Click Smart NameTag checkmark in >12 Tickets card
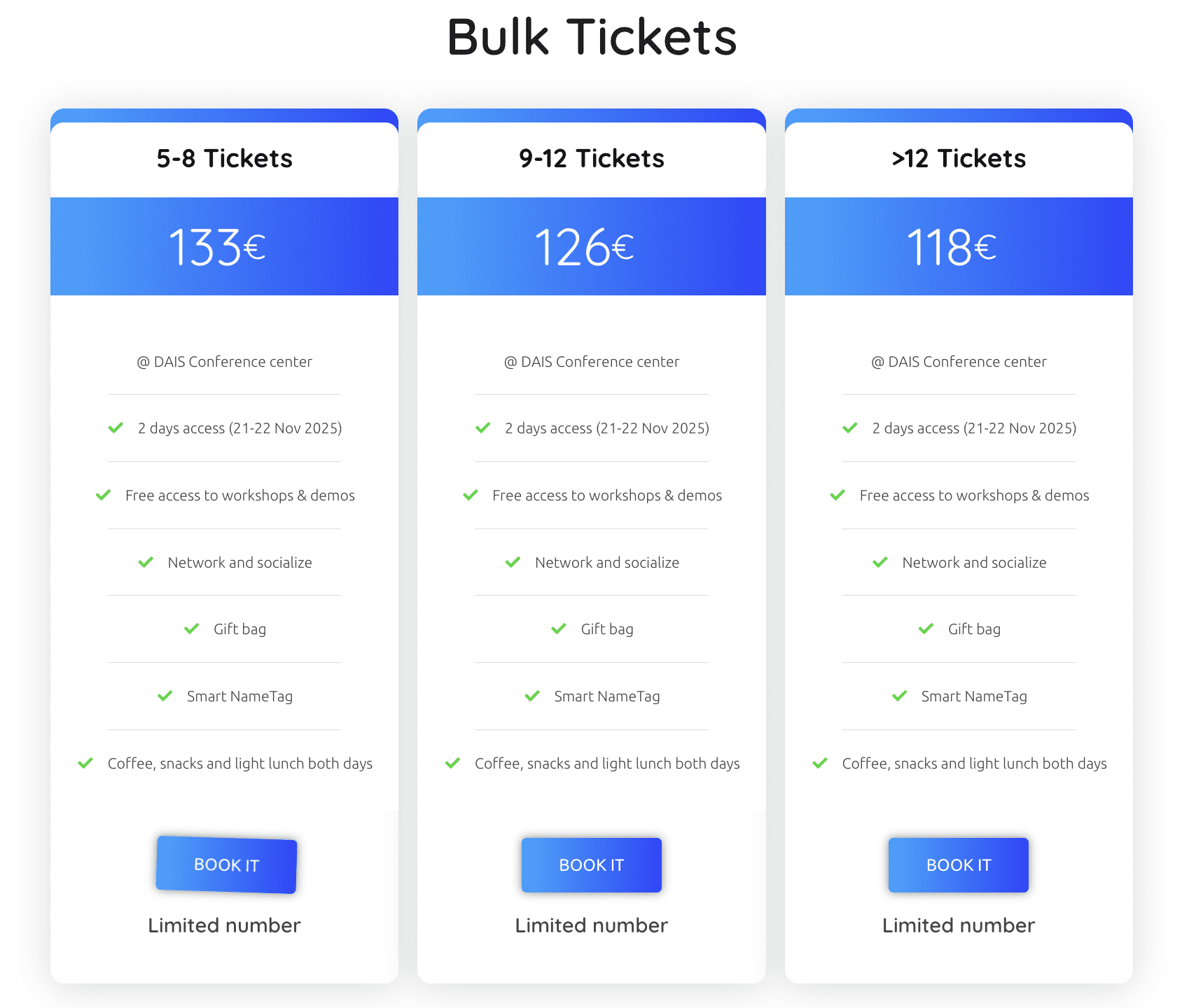Screen dimensions: 1182x1008 tap(900, 696)
